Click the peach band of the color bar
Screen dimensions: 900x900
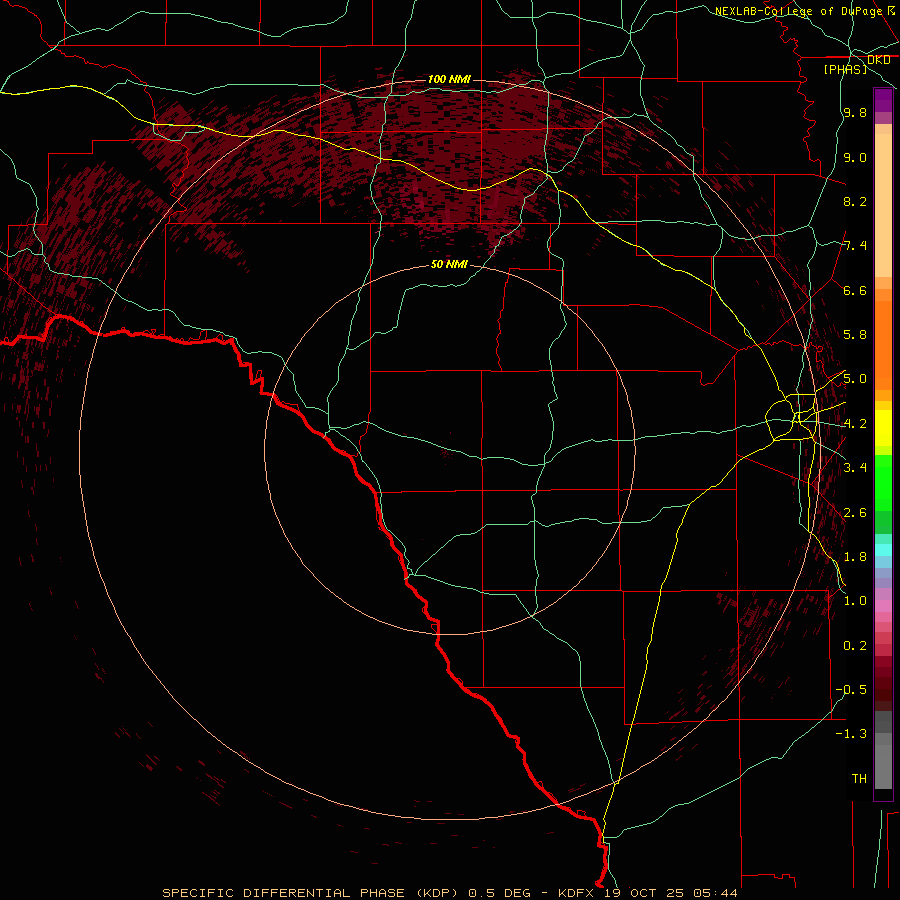pos(883,205)
